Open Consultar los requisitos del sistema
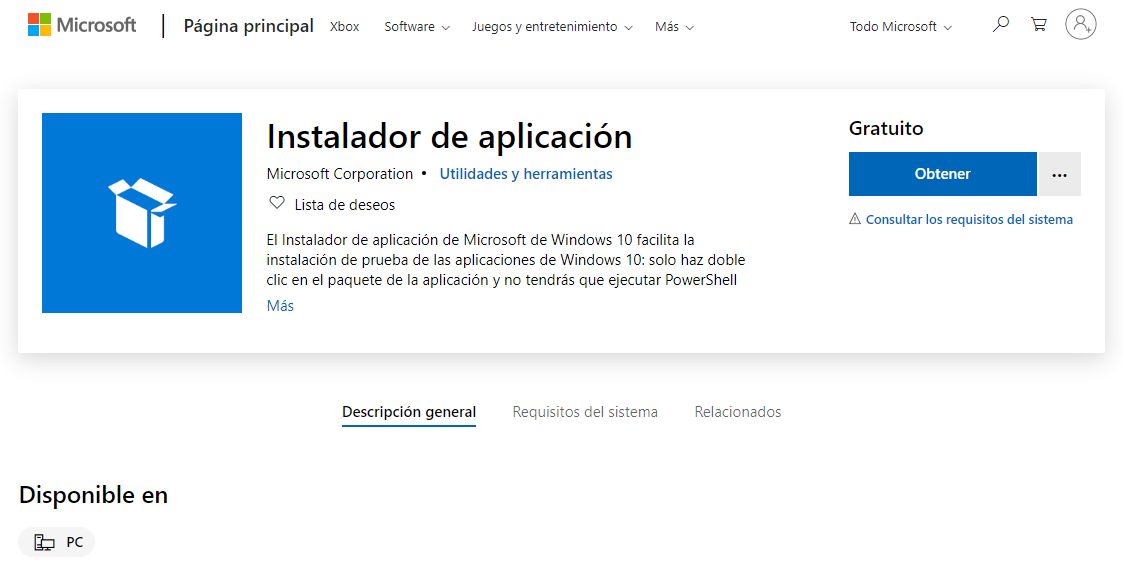The height and width of the screenshot is (566, 1123). pyautogui.click(x=969, y=219)
